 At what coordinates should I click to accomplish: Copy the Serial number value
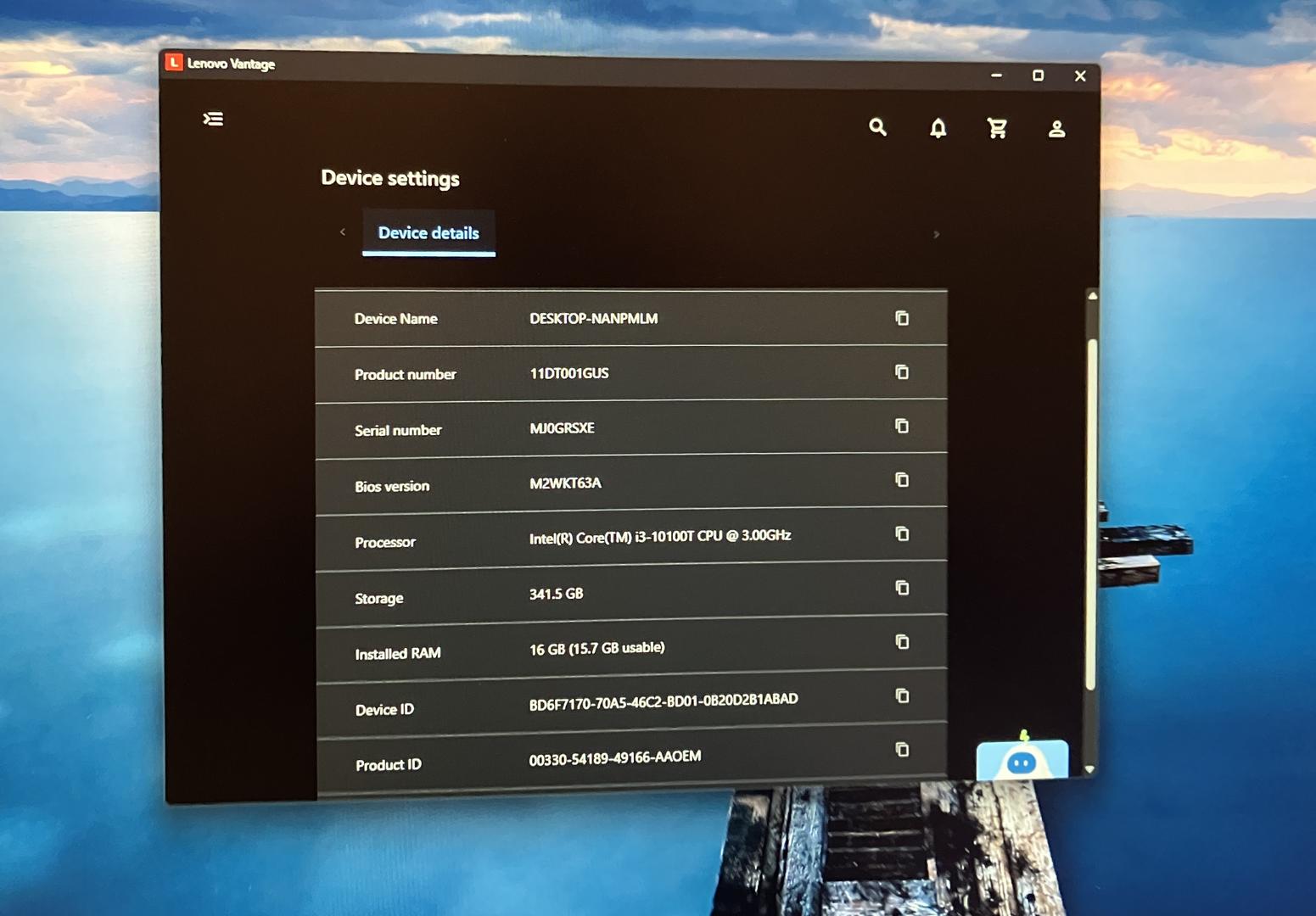[902, 426]
